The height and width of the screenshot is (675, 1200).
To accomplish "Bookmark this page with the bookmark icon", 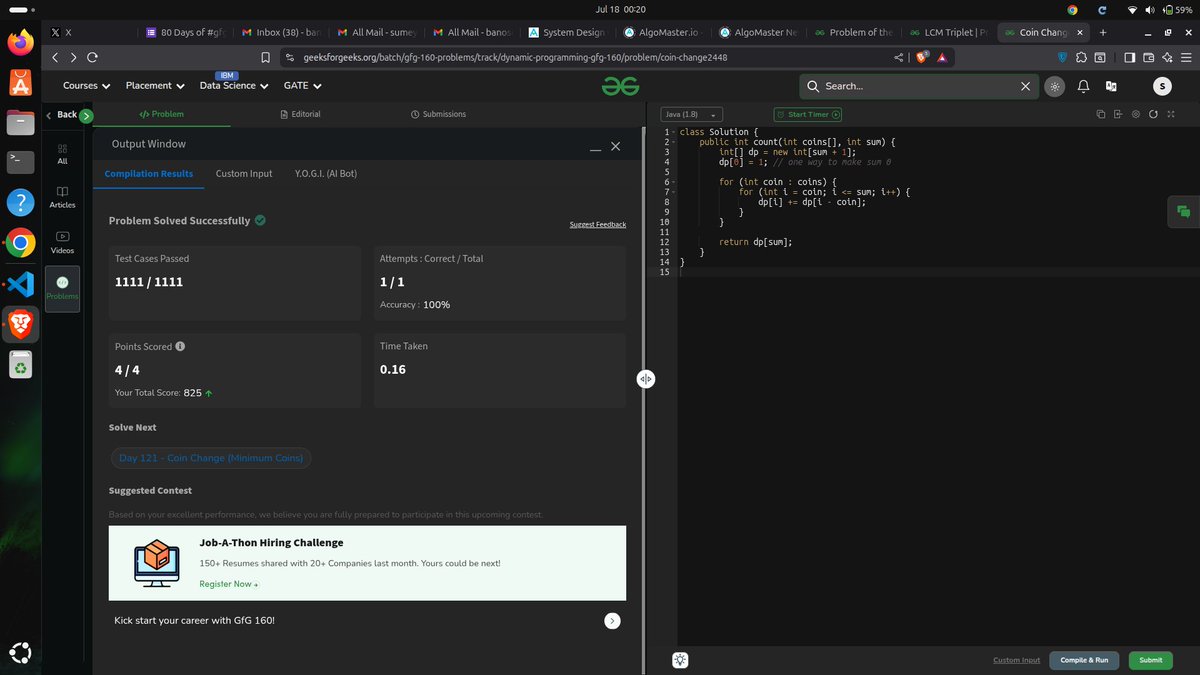I will point(266,58).
